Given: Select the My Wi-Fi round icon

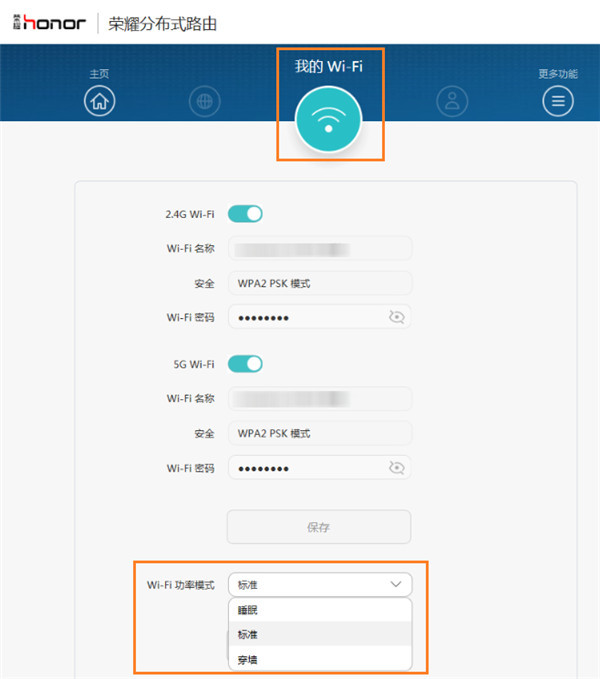Looking at the screenshot, I should point(328,119).
